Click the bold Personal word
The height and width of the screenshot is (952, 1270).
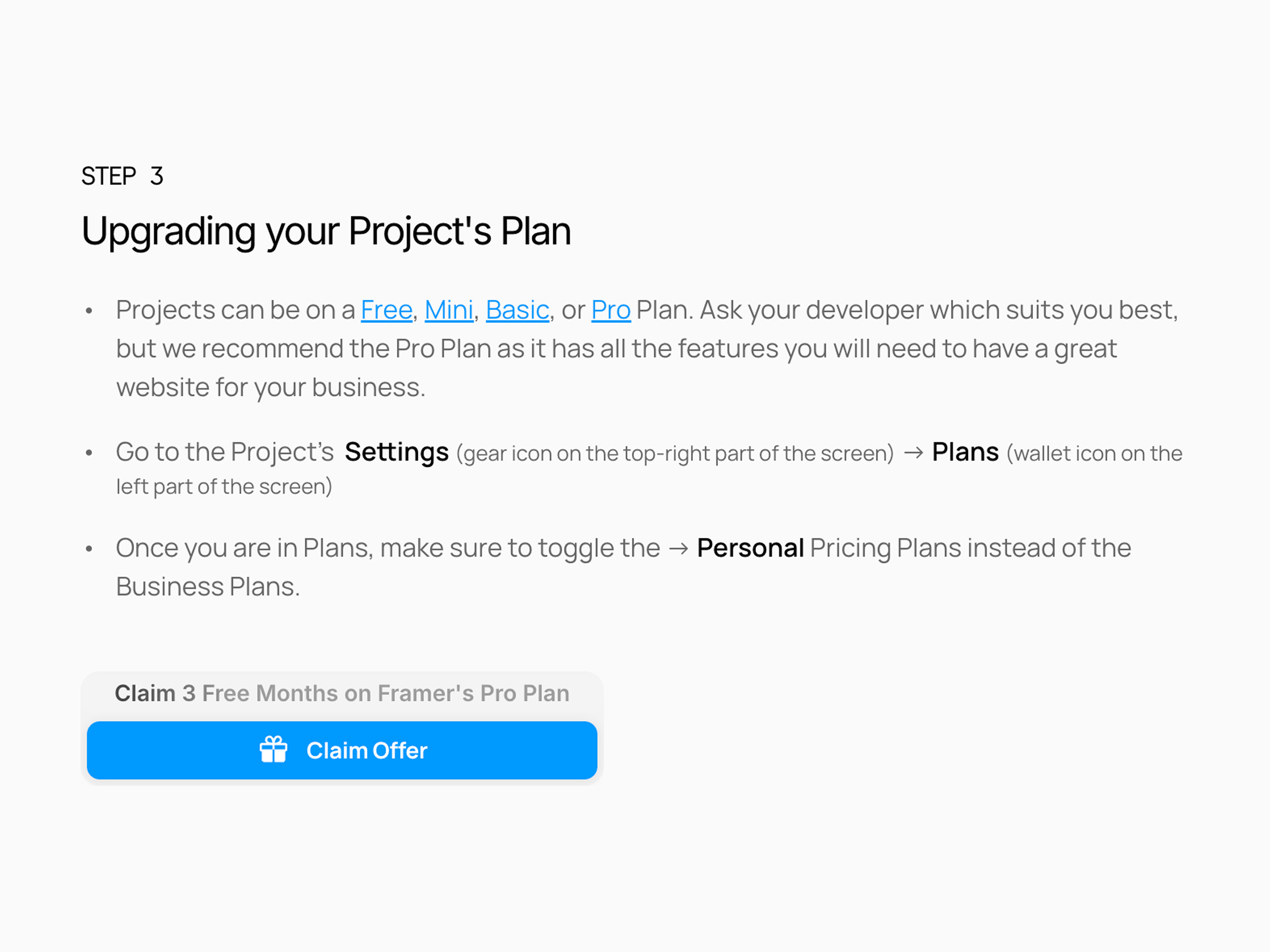pyautogui.click(x=750, y=548)
